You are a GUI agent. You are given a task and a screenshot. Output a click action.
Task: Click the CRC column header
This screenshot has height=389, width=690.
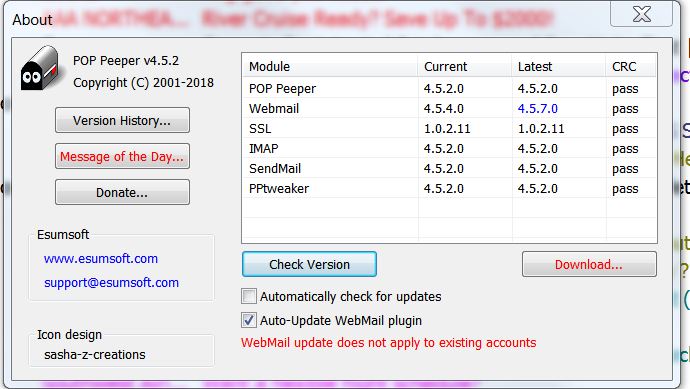pyautogui.click(x=631, y=66)
